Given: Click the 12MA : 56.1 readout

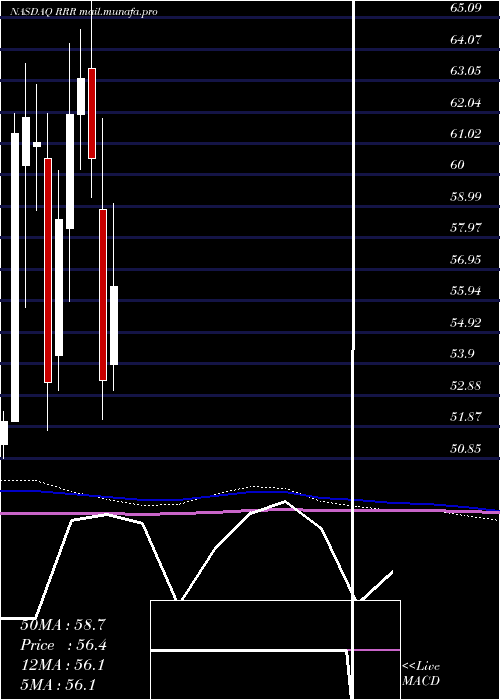Looking at the screenshot, I should coord(63,665).
